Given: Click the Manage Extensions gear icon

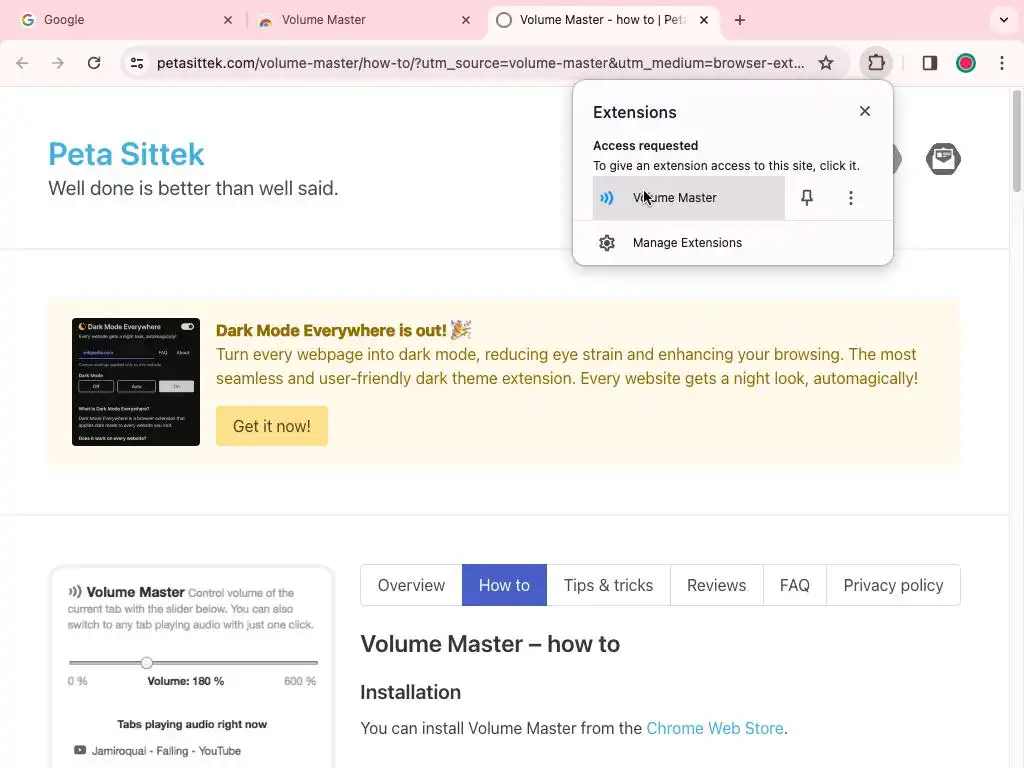Looking at the screenshot, I should tap(607, 243).
